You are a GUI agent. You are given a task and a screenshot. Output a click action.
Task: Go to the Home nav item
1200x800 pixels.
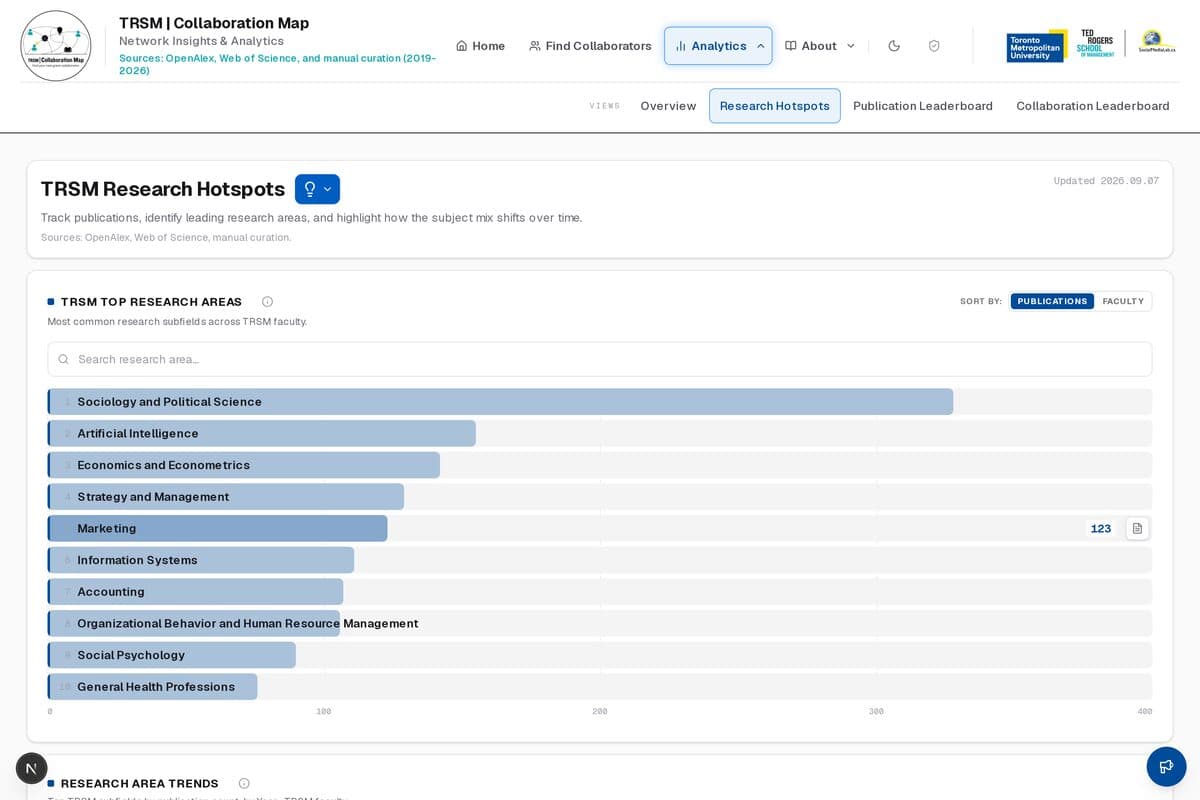point(480,46)
